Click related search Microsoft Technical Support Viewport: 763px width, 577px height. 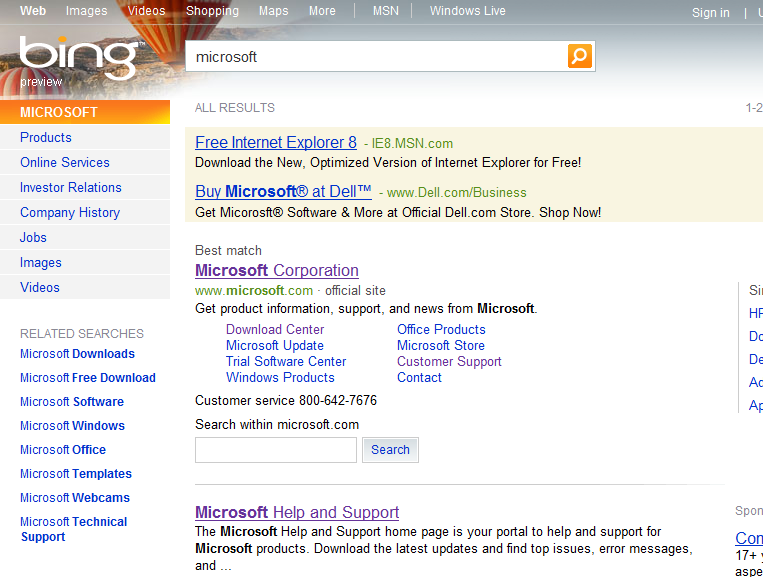click(73, 529)
